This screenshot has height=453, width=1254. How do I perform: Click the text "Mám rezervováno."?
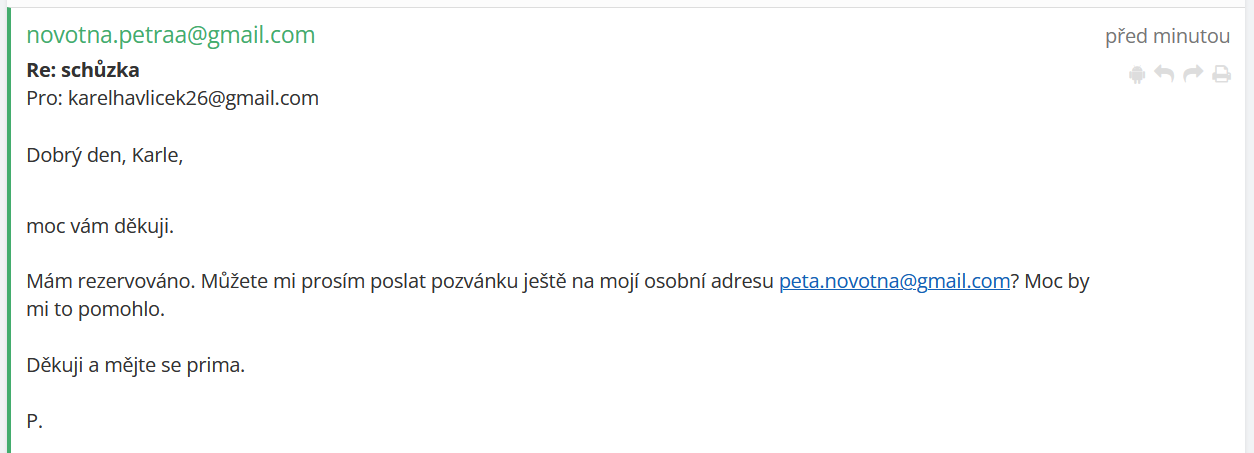coord(111,281)
